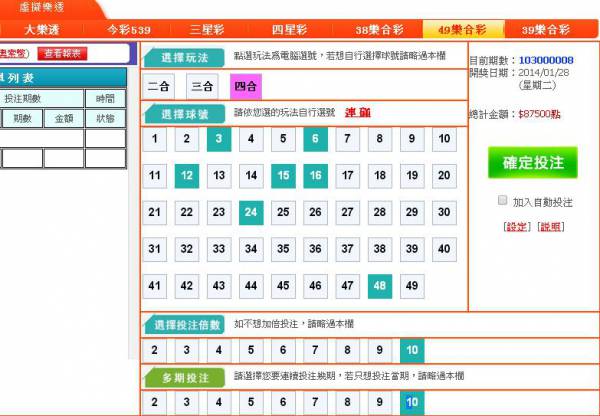
Task: Select multiplier 10 in 選擇投注倍數 row
Action: pos(411,350)
